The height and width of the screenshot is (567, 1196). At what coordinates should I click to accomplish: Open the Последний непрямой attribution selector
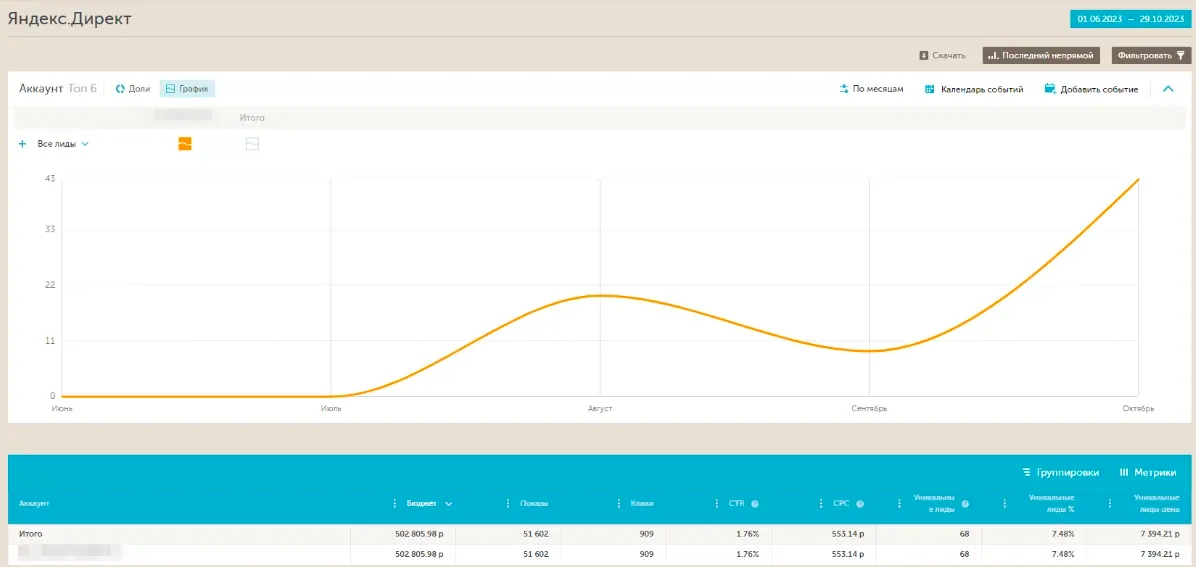[1041, 56]
